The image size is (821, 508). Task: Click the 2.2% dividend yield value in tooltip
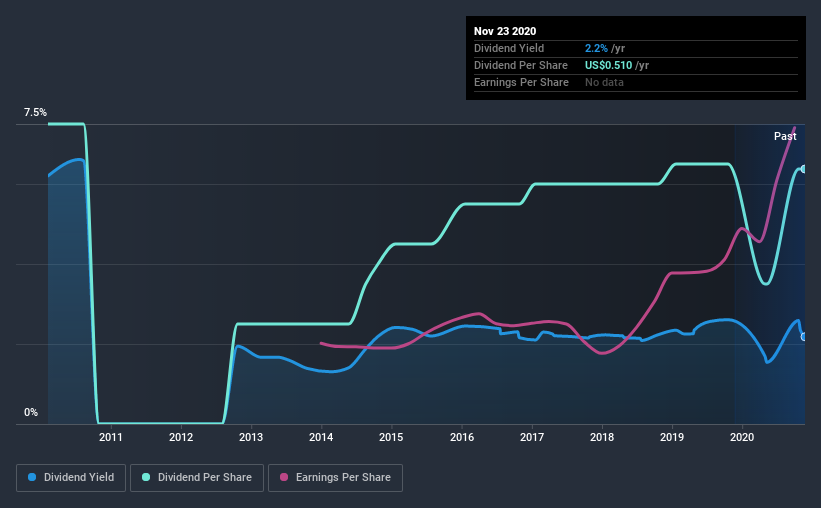click(x=596, y=48)
